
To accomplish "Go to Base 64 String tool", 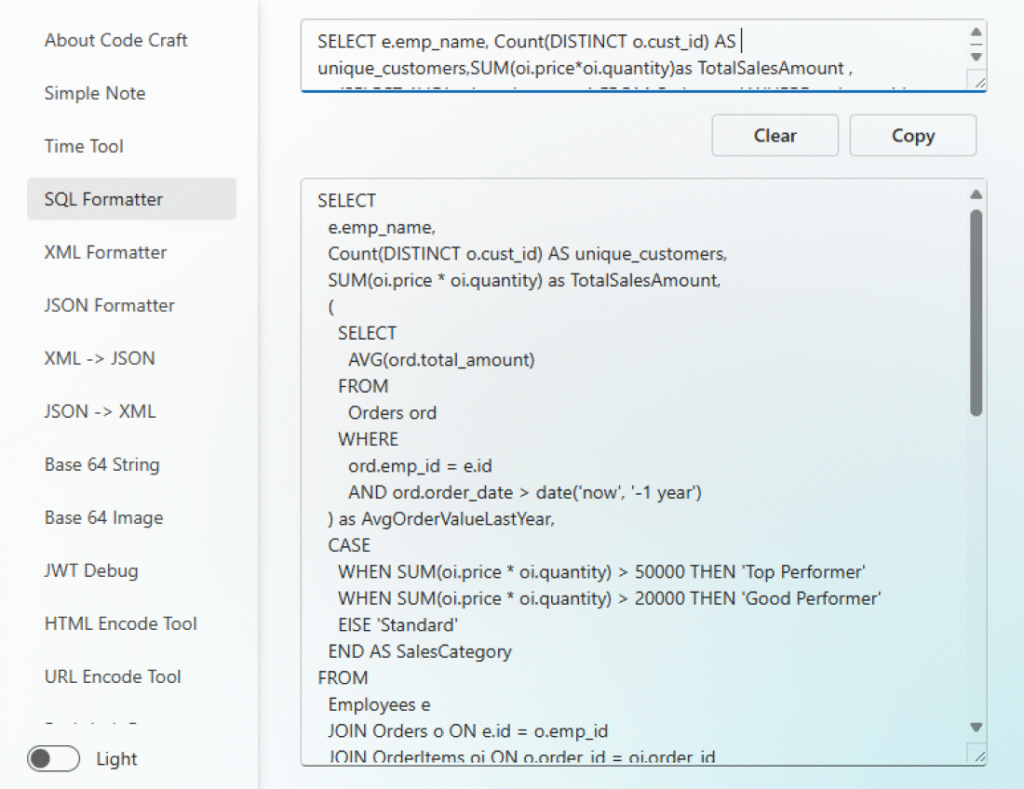I will click(102, 464).
